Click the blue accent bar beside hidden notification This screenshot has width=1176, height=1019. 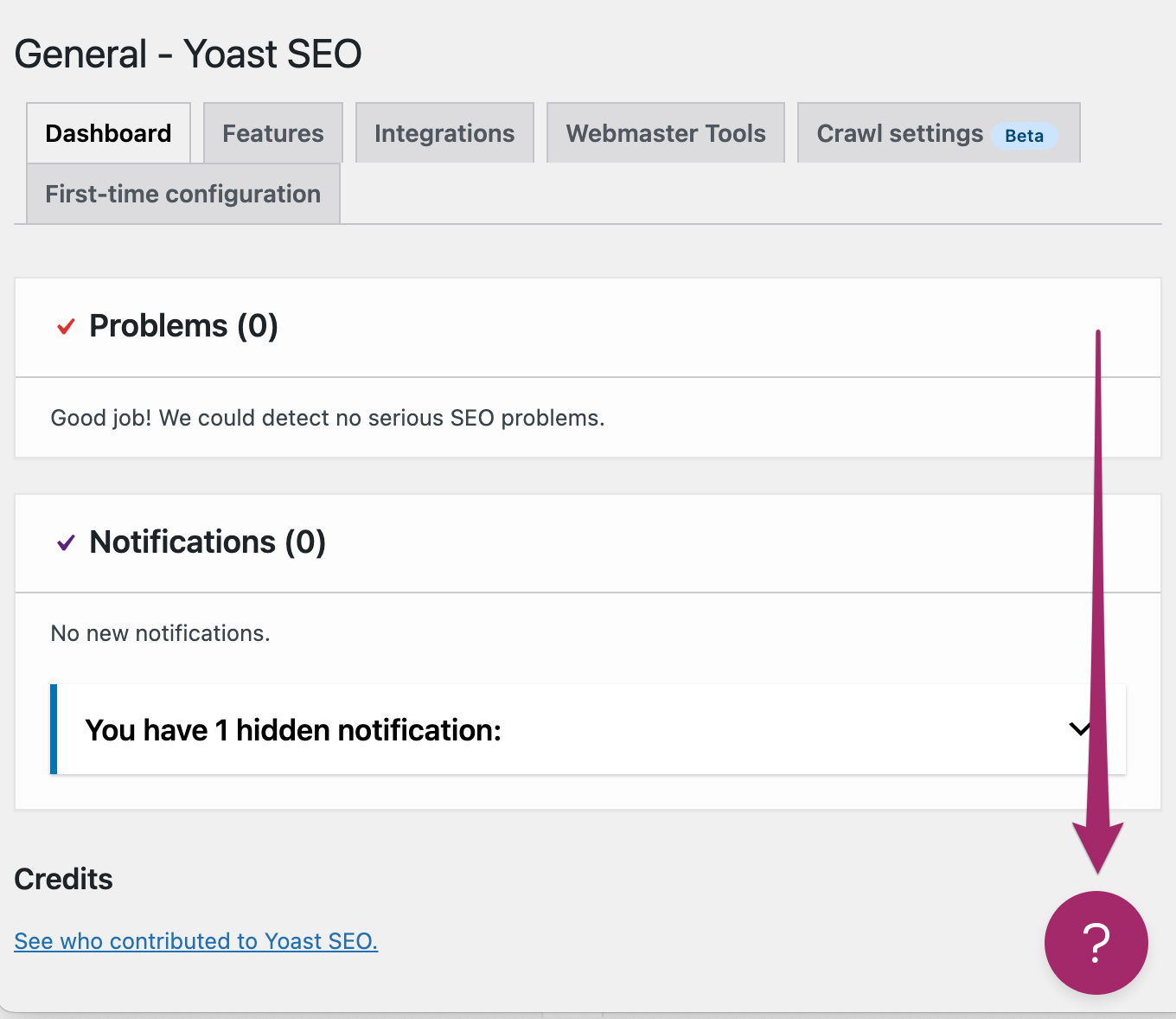click(x=53, y=729)
